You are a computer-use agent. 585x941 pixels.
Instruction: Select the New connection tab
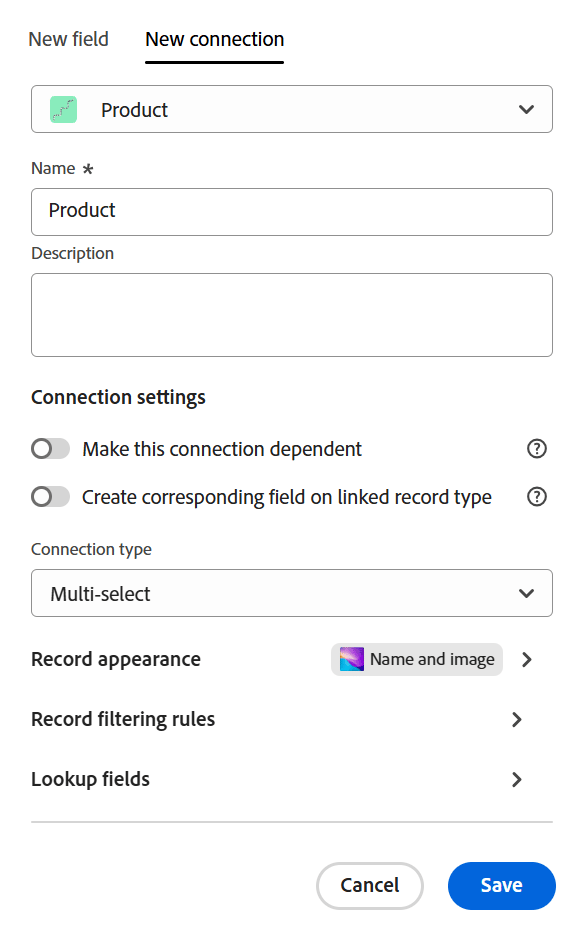point(214,40)
